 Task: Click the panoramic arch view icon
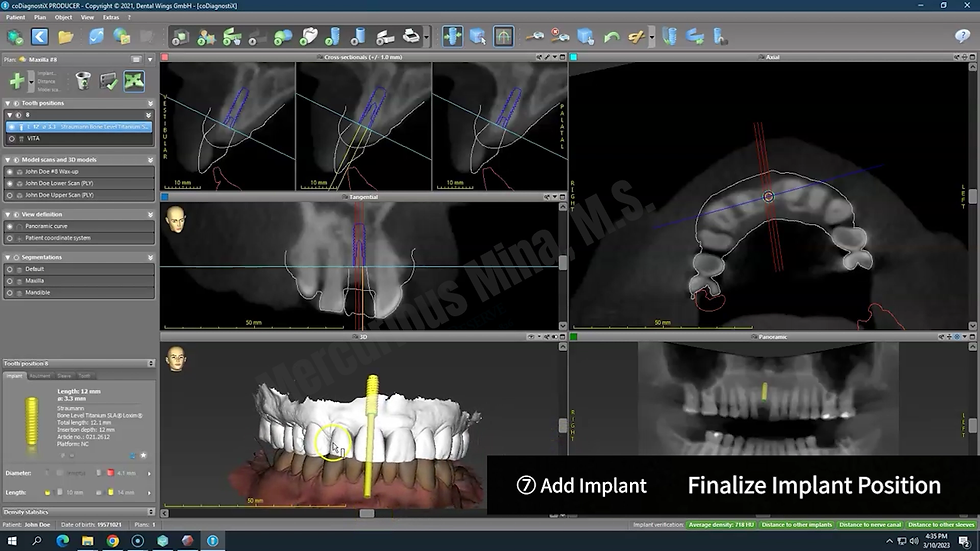[x=503, y=37]
